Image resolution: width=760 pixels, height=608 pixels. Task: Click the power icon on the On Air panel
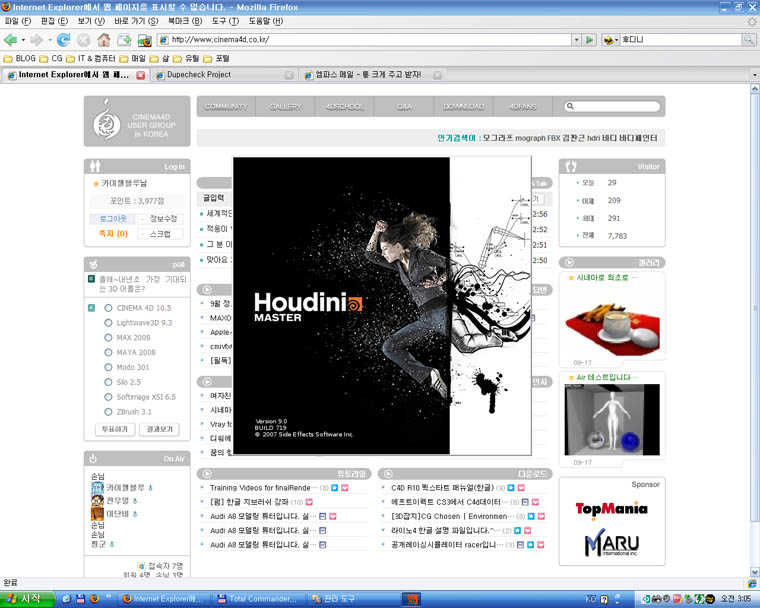93,458
